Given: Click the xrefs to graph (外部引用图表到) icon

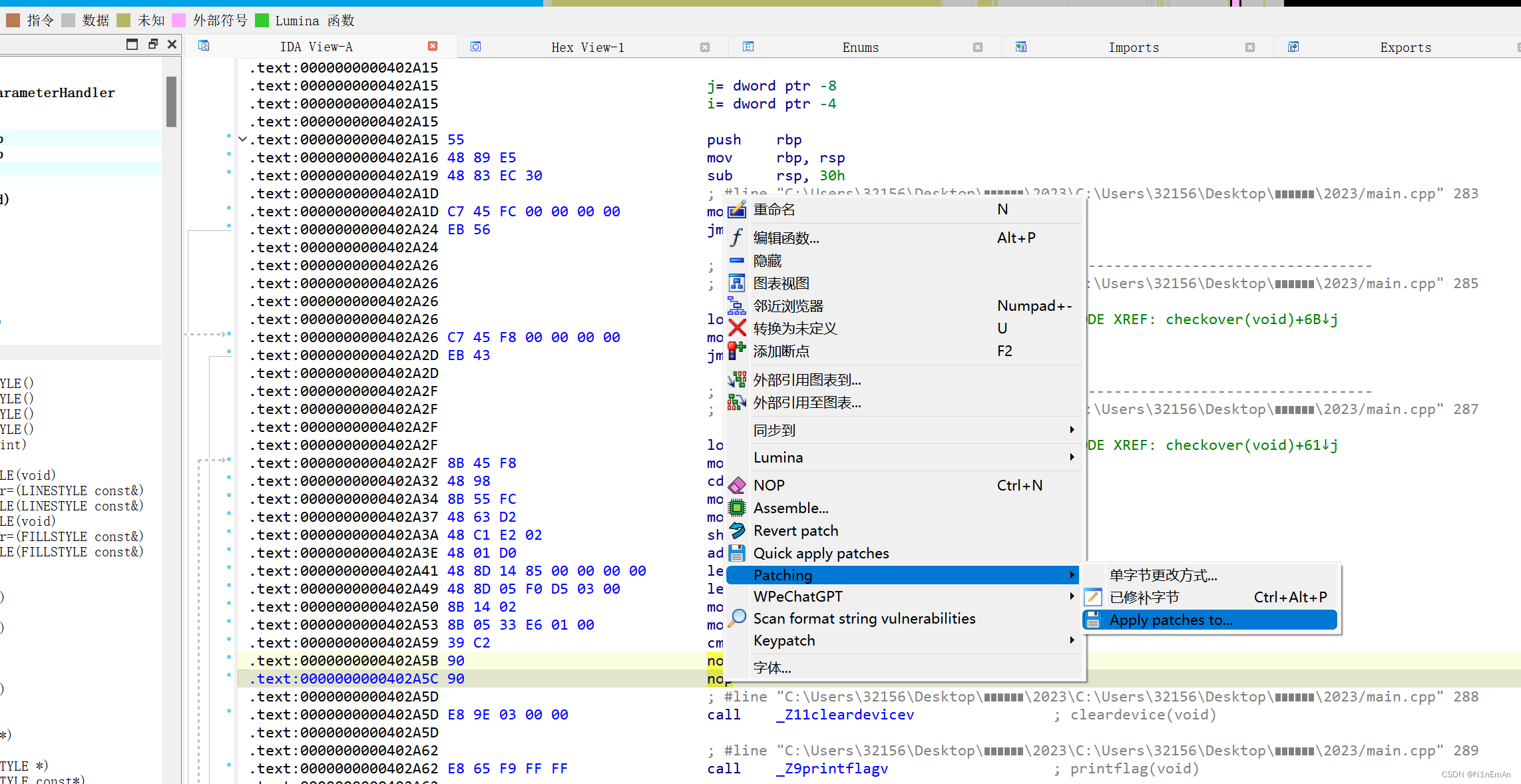Looking at the screenshot, I should [x=737, y=380].
